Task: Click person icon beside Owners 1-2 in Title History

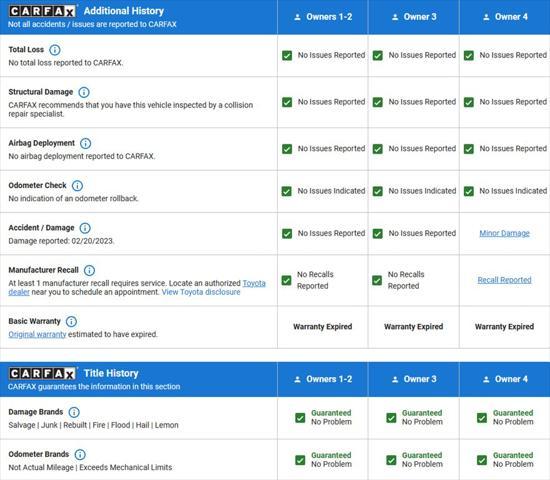Action: coord(297,379)
